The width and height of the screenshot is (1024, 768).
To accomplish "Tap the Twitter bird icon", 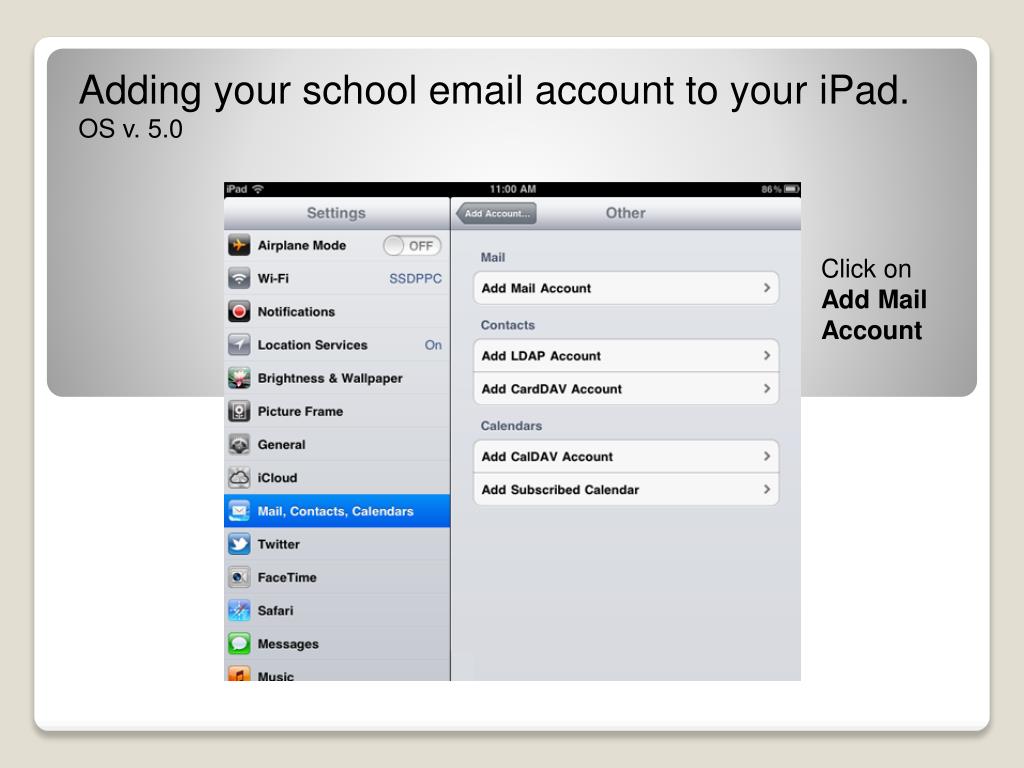I will pyautogui.click(x=239, y=544).
